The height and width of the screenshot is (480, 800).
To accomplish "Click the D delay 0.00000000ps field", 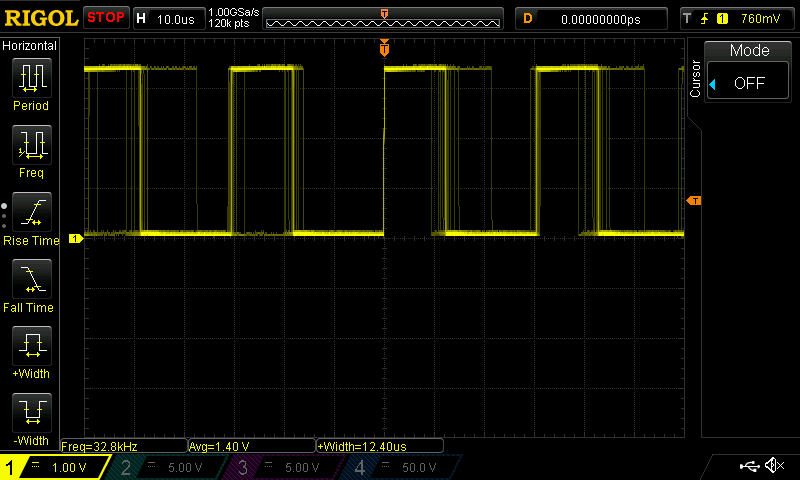I will 591,19.
